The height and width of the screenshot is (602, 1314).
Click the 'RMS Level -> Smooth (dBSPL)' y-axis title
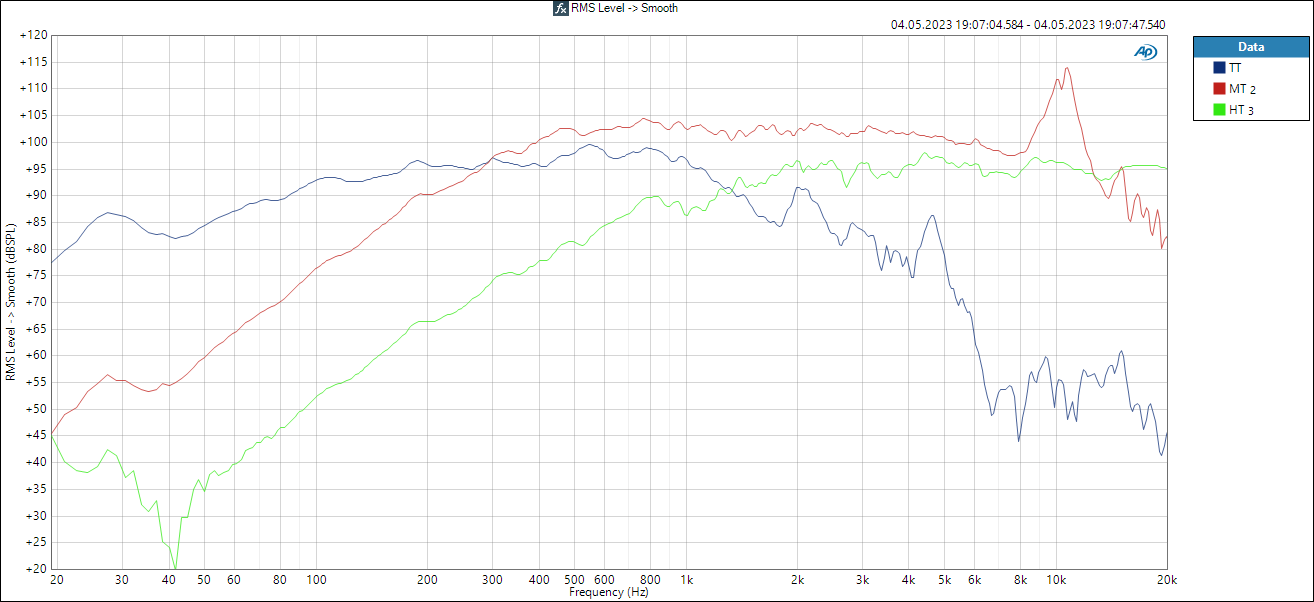(x=11, y=303)
